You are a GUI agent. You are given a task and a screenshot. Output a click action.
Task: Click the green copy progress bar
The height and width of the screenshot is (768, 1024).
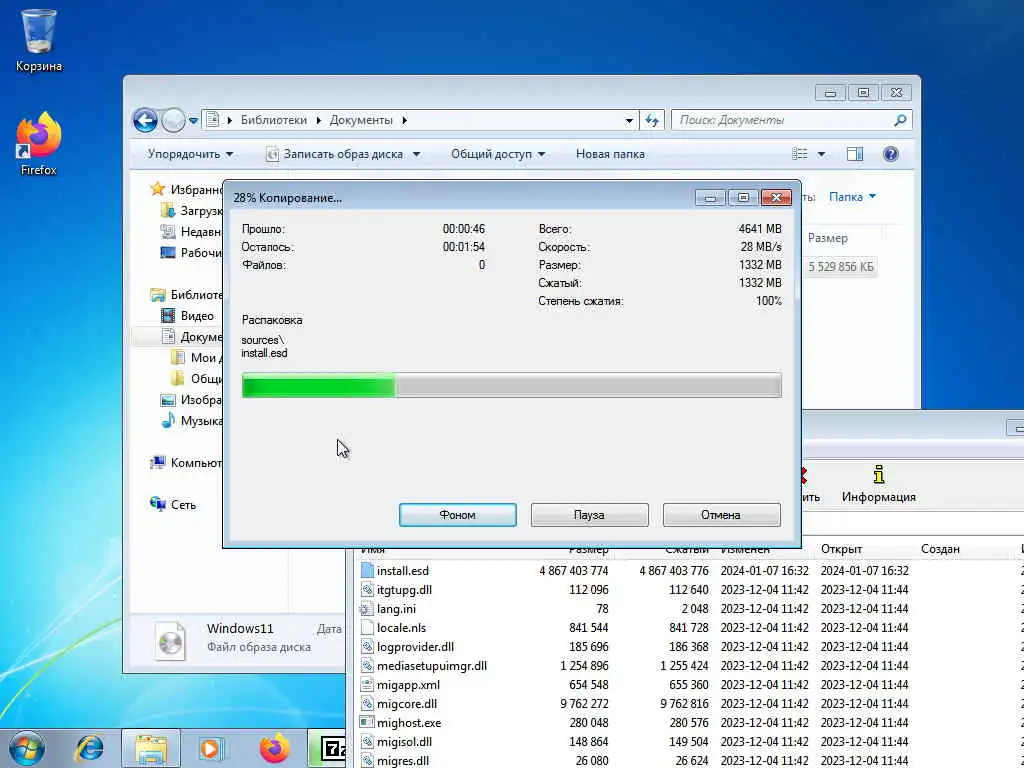511,385
